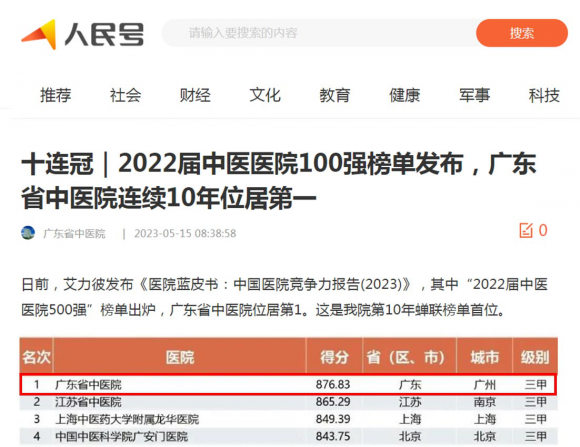Click the 人民号 wordmark text
The height and width of the screenshot is (447, 580).
(x=104, y=35)
